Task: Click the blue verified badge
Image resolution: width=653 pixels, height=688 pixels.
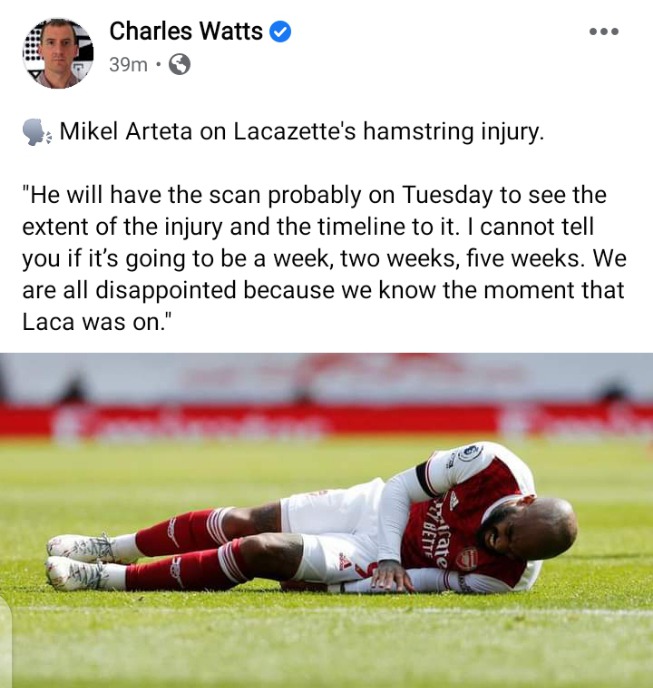Action: click(280, 32)
